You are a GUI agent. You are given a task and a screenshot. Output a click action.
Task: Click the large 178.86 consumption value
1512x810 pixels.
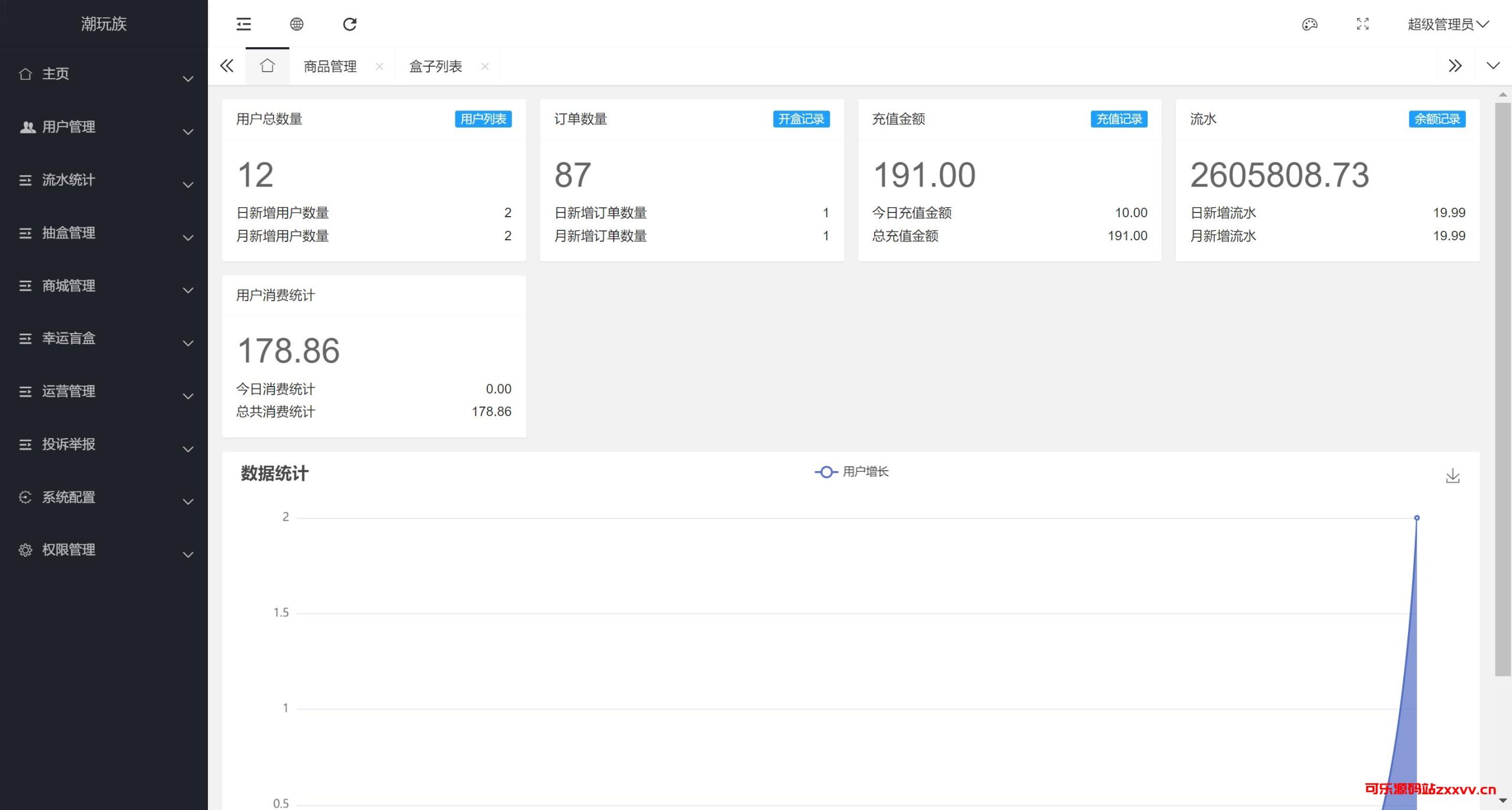pyautogui.click(x=288, y=351)
